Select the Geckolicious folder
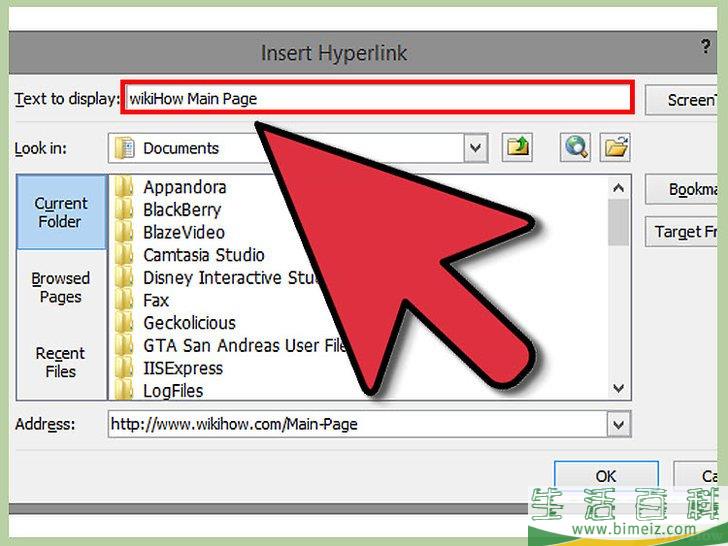The height and width of the screenshot is (546, 728). click(175, 323)
